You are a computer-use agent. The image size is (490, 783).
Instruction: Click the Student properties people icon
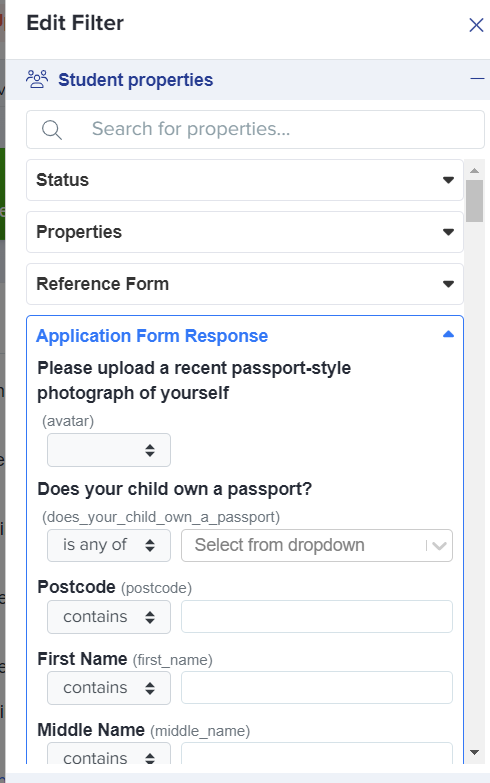click(x=37, y=79)
